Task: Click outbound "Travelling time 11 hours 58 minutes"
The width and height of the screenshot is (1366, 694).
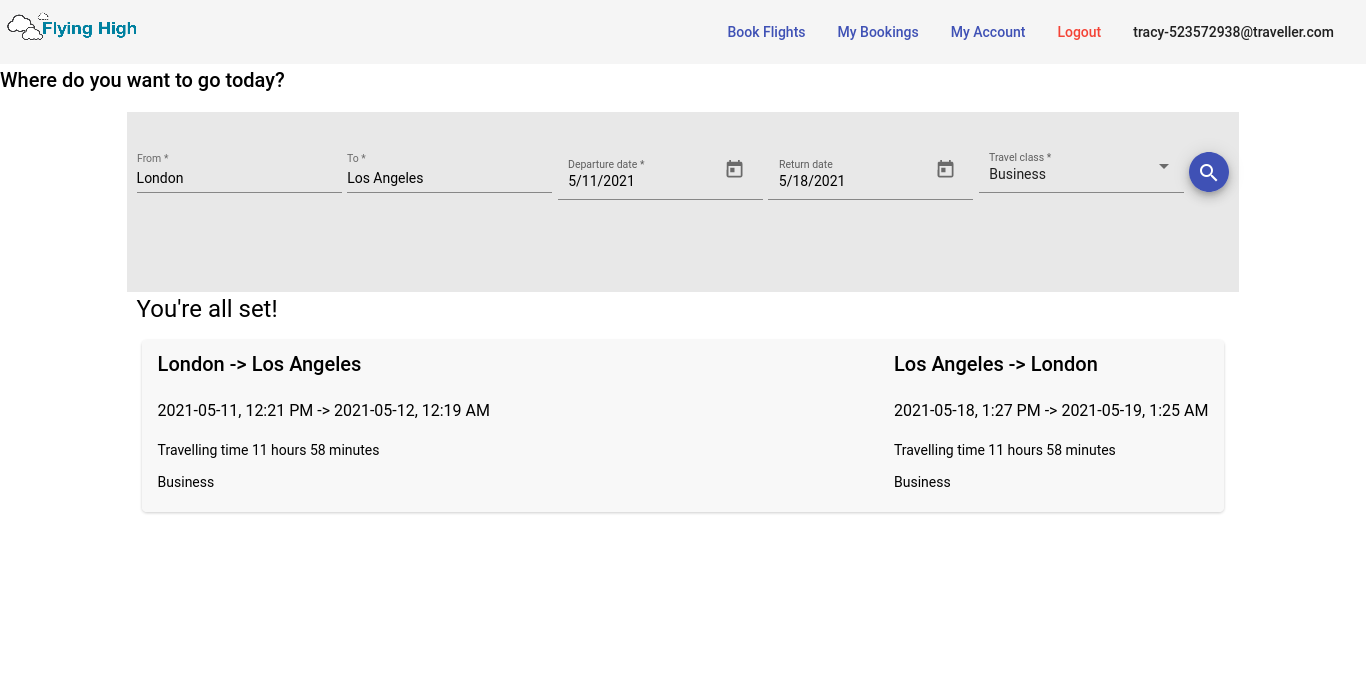Action: [268, 450]
